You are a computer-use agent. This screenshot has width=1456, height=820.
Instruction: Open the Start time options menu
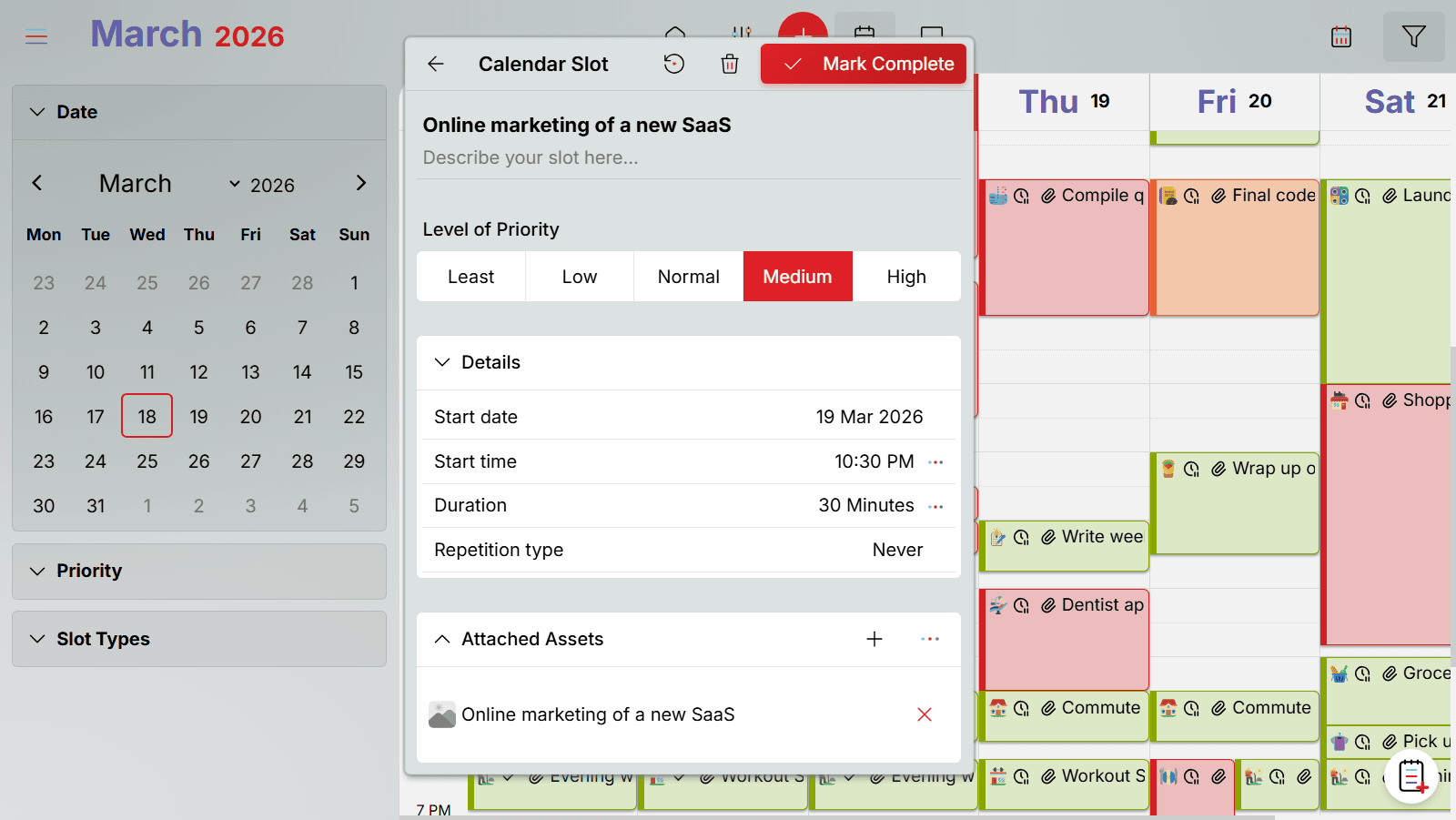(936, 461)
